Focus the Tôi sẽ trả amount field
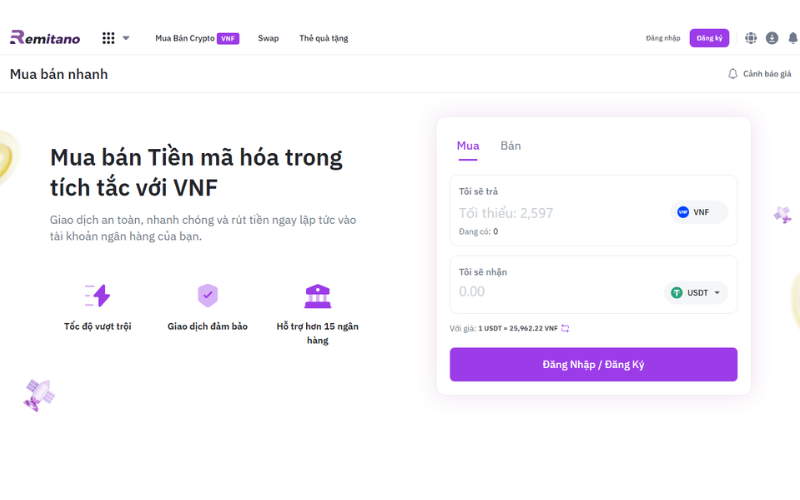The image size is (800, 500). coord(561,213)
